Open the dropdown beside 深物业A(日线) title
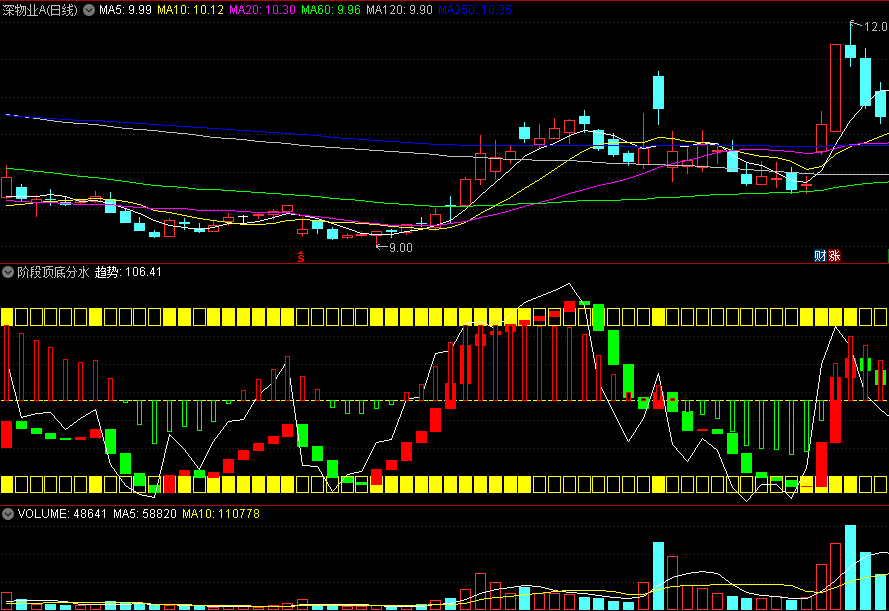The image size is (889, 611). coord(89,10)
